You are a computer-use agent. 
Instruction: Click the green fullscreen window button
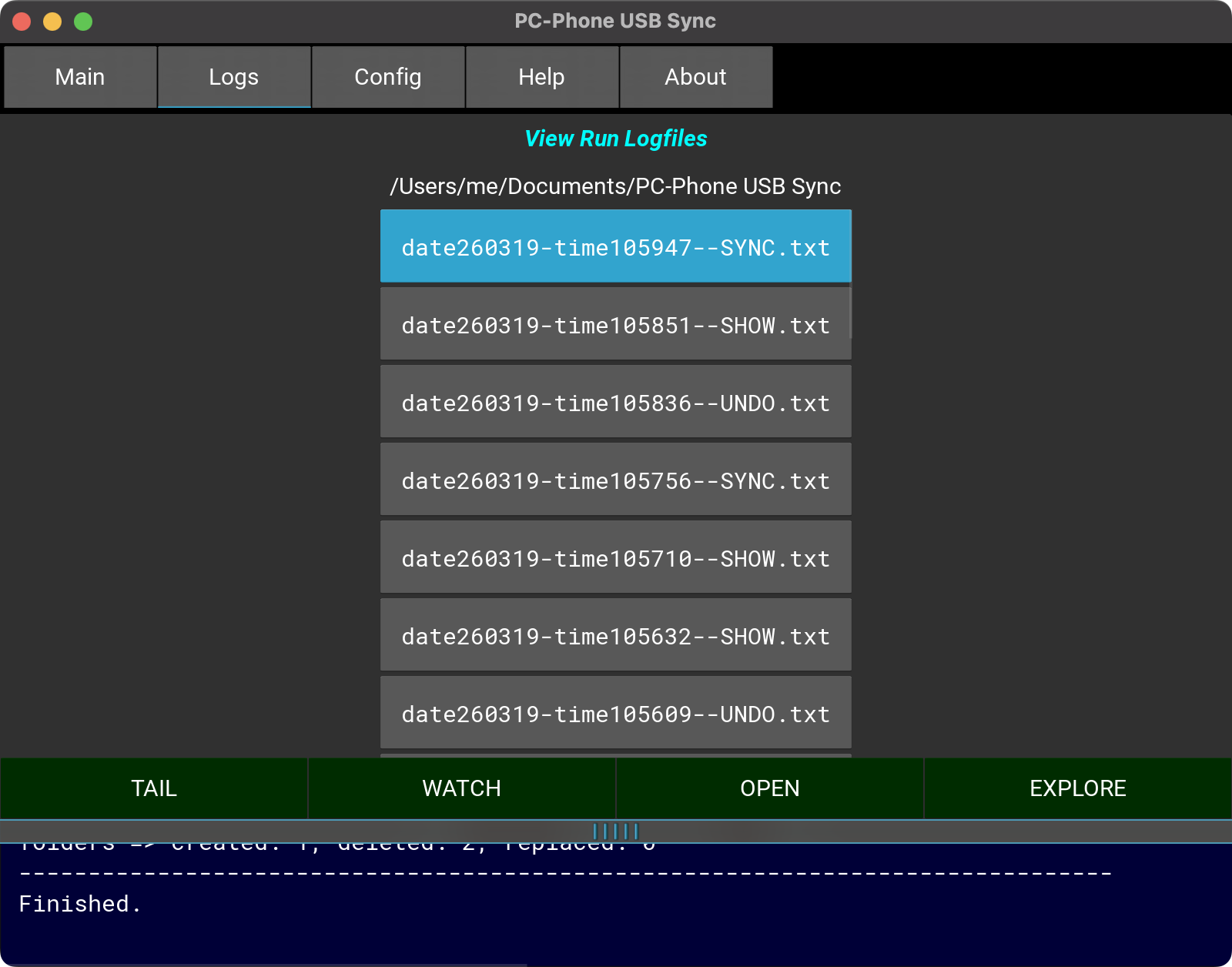pos(83,22)
